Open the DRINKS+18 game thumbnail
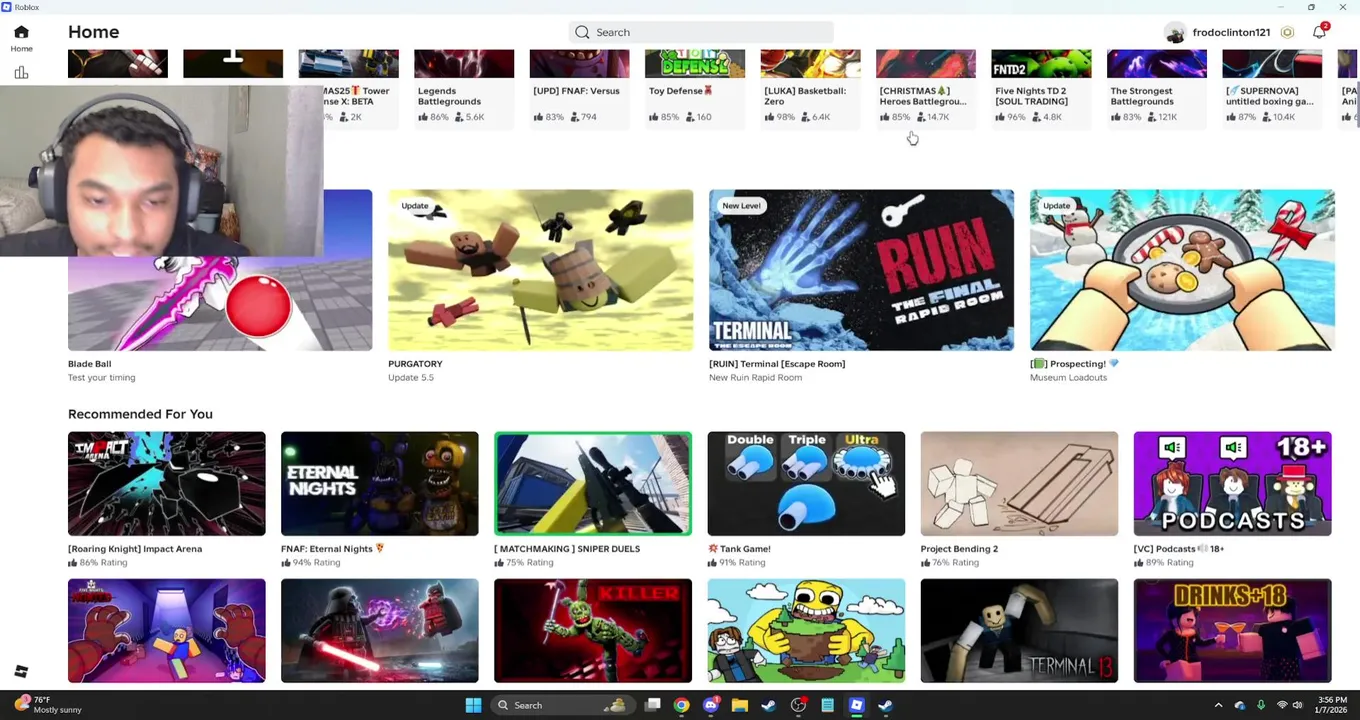 click(x=1232, y=630)
